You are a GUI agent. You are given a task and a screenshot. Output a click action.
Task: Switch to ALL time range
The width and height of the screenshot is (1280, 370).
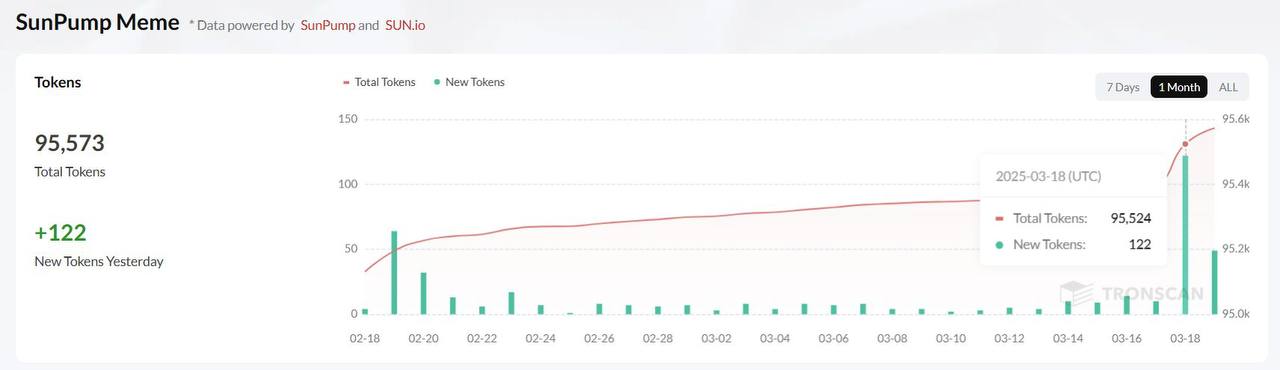(1228, 87)
